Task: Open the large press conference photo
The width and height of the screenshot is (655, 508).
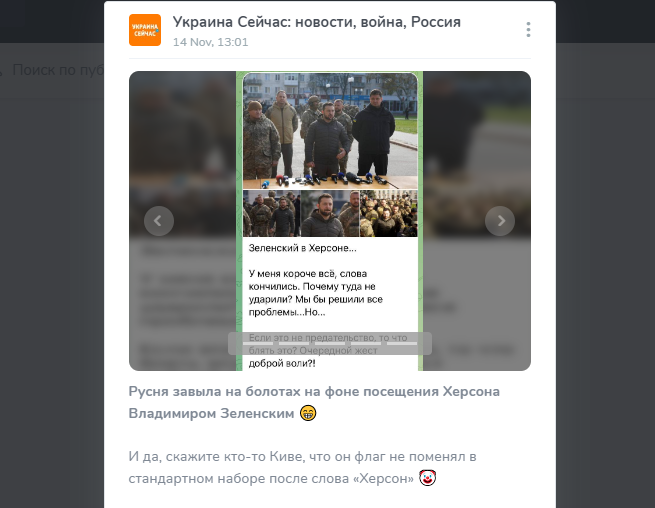Action: [330, 131]
